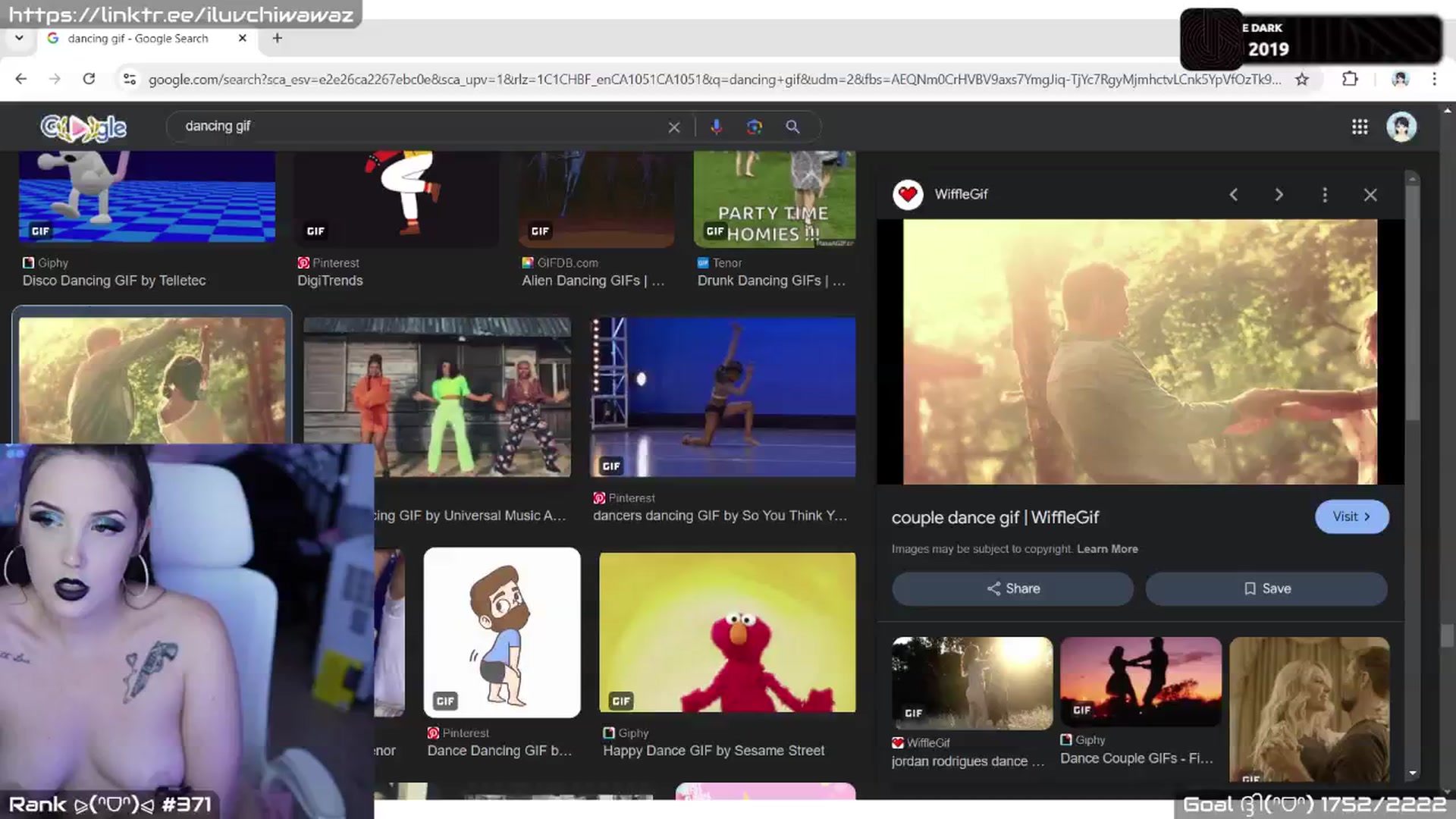1456x819 pixels.
Task: Open the Chrome three-dot menu
Action: [1434, 79]
